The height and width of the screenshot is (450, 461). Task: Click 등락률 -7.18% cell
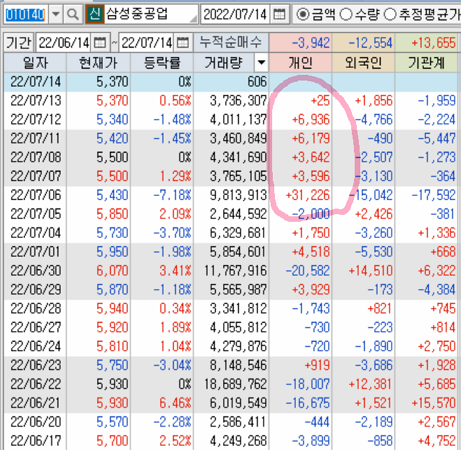[172, 195]
